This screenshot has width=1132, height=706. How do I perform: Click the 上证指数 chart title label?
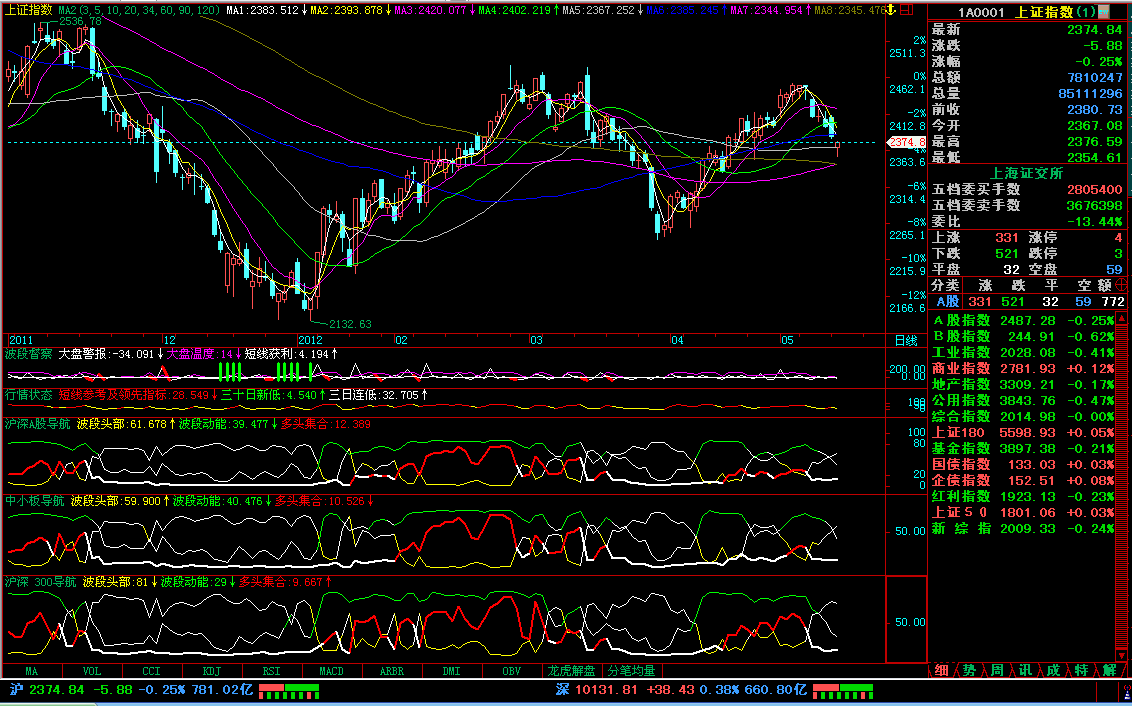coord(29,10)
